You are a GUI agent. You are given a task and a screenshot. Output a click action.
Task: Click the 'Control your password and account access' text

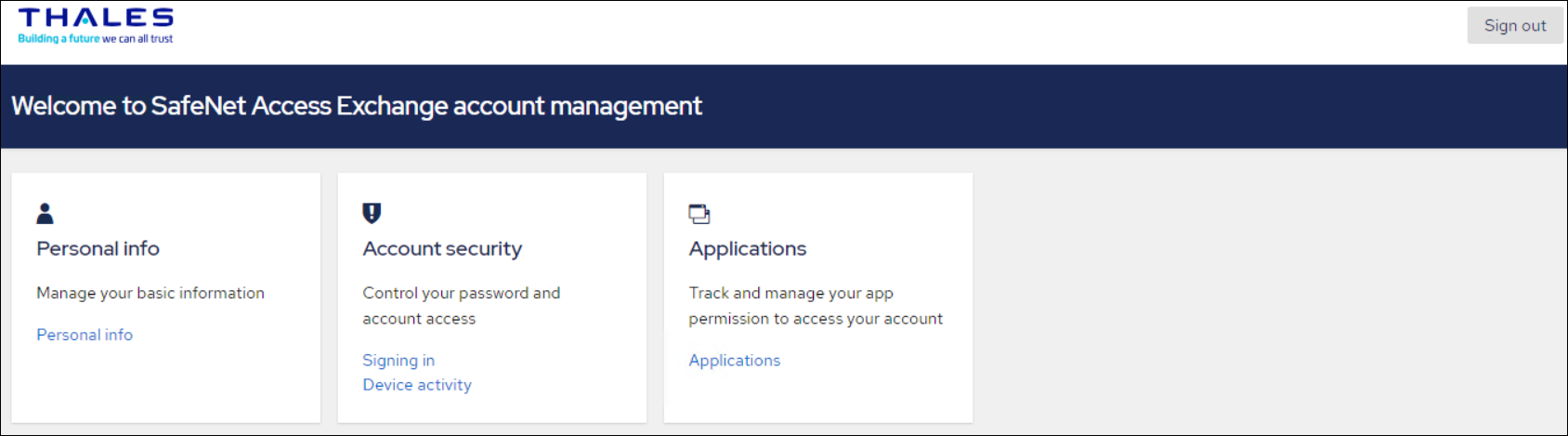coord(461,306)
